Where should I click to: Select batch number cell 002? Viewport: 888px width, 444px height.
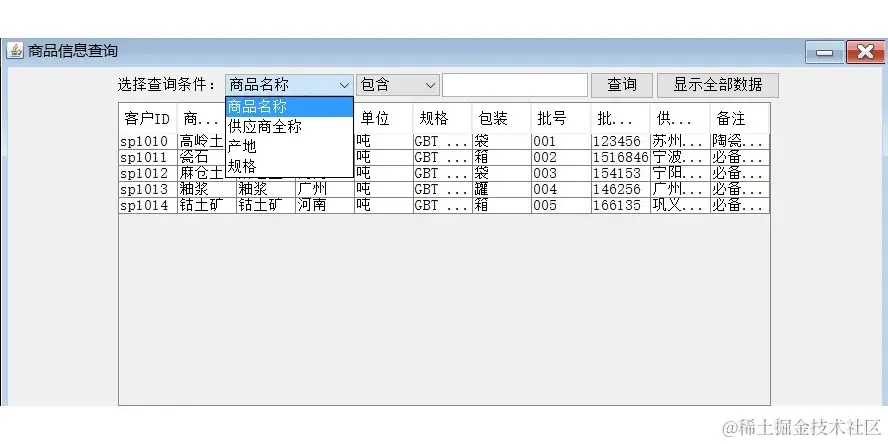tap(561, 157)
